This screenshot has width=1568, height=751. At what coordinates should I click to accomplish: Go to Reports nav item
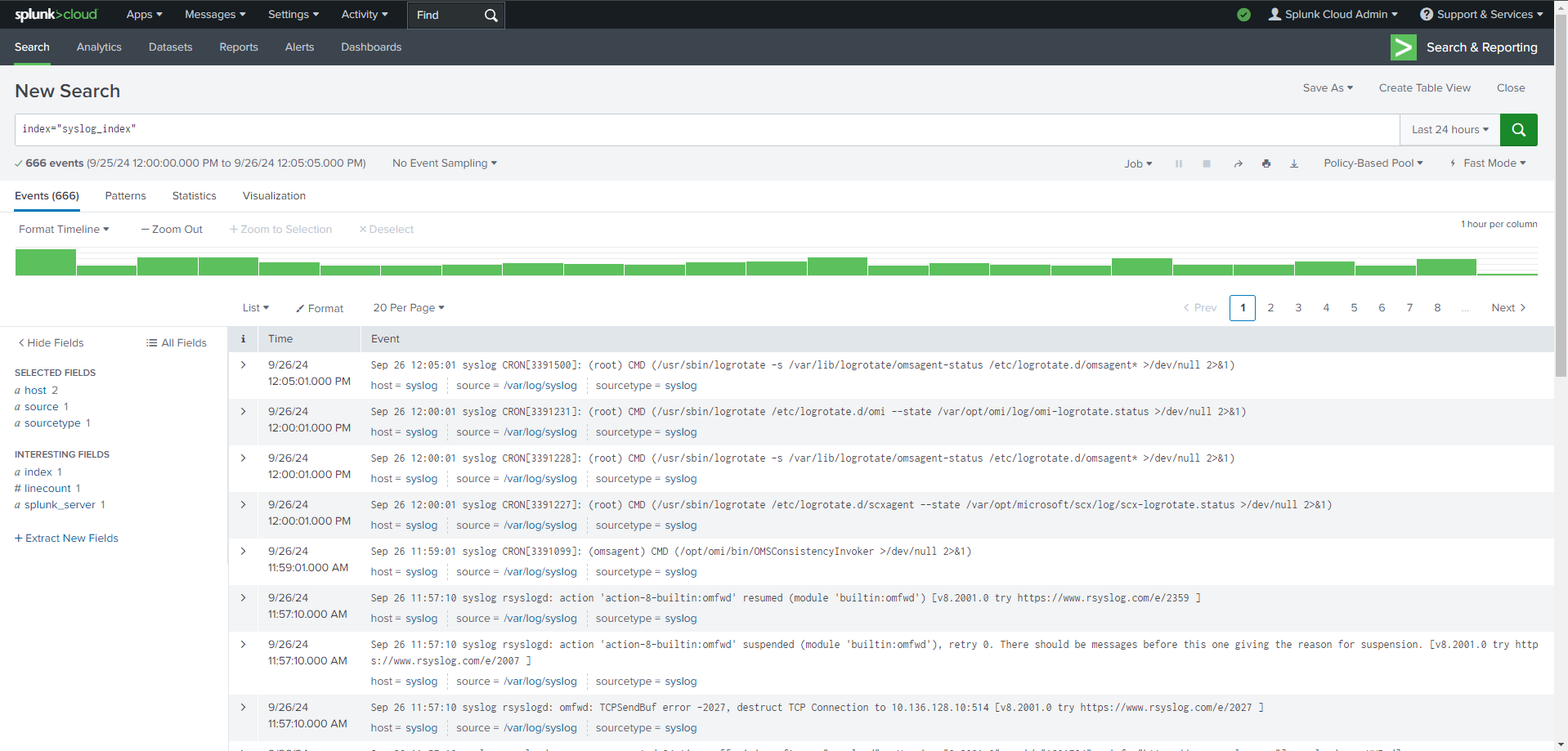(239, 47)
